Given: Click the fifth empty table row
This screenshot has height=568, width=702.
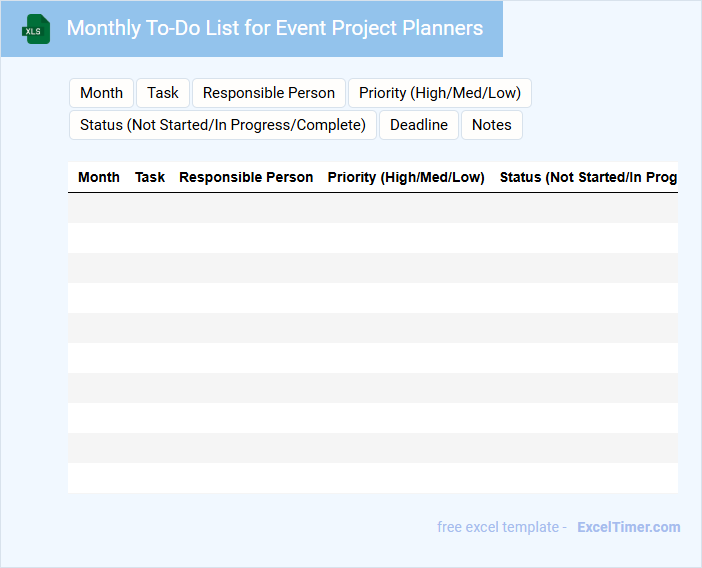Looking at the screenshot, I should coord(372,328).
